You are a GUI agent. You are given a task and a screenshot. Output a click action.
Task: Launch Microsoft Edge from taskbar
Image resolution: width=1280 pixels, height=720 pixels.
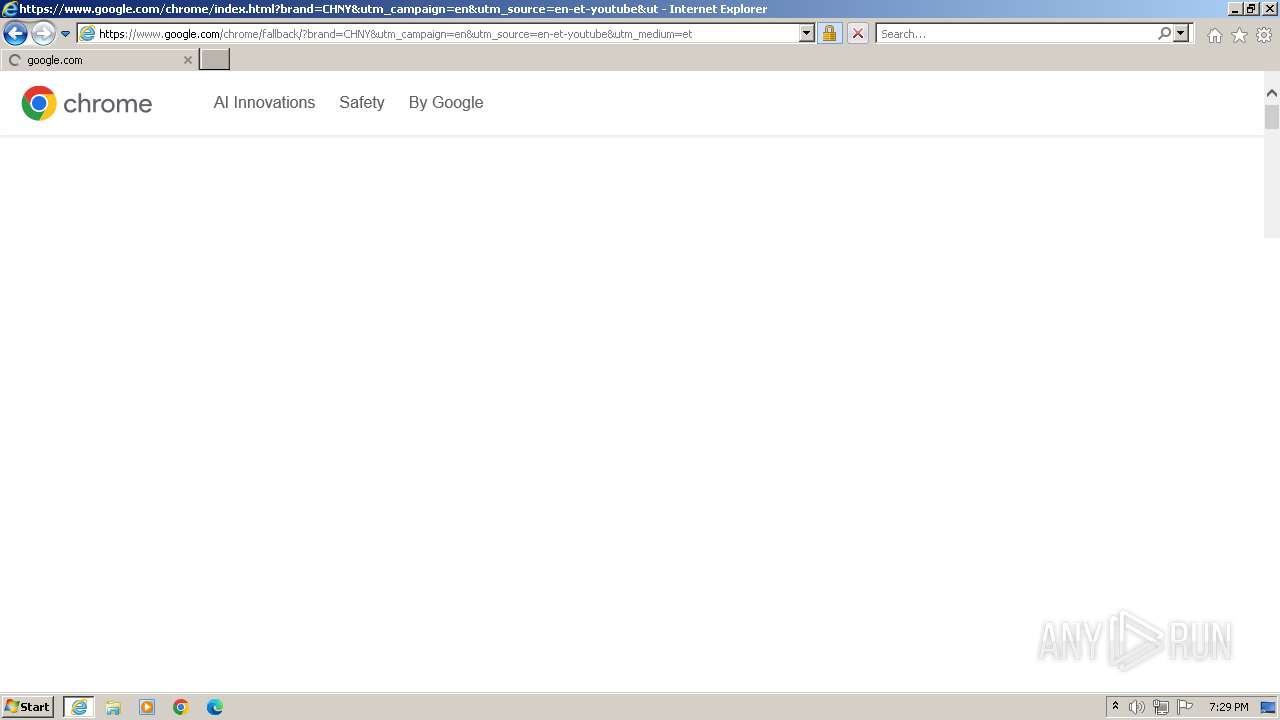coord(215,707)
